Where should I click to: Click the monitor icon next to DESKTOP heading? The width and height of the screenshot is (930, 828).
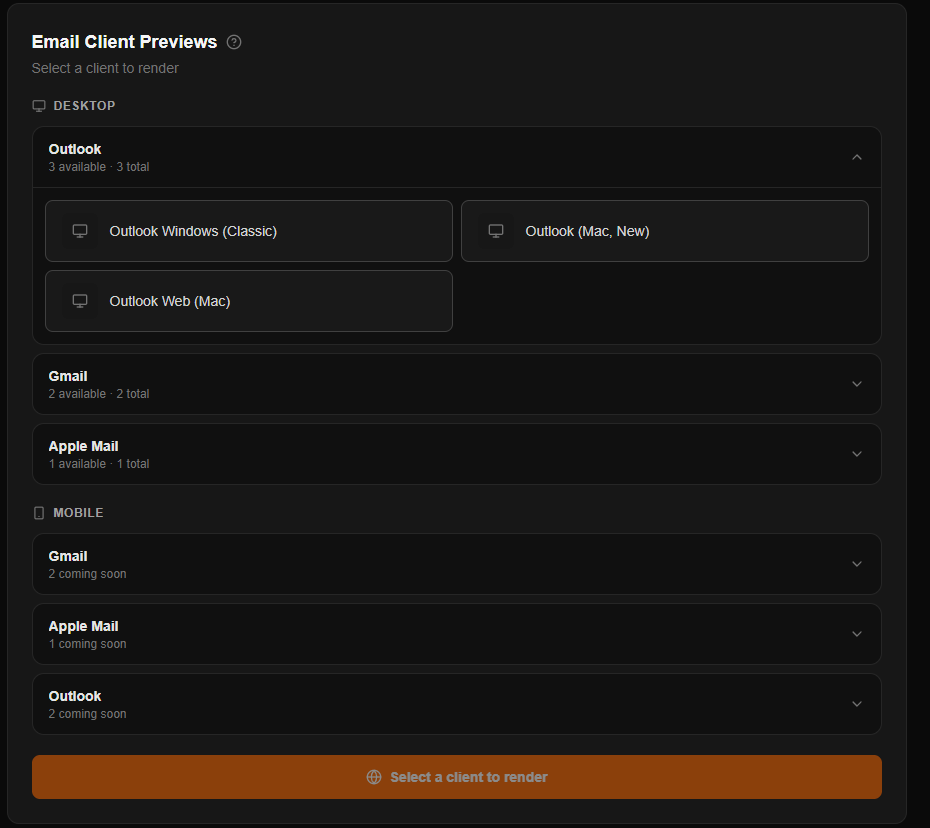[39, 106]
